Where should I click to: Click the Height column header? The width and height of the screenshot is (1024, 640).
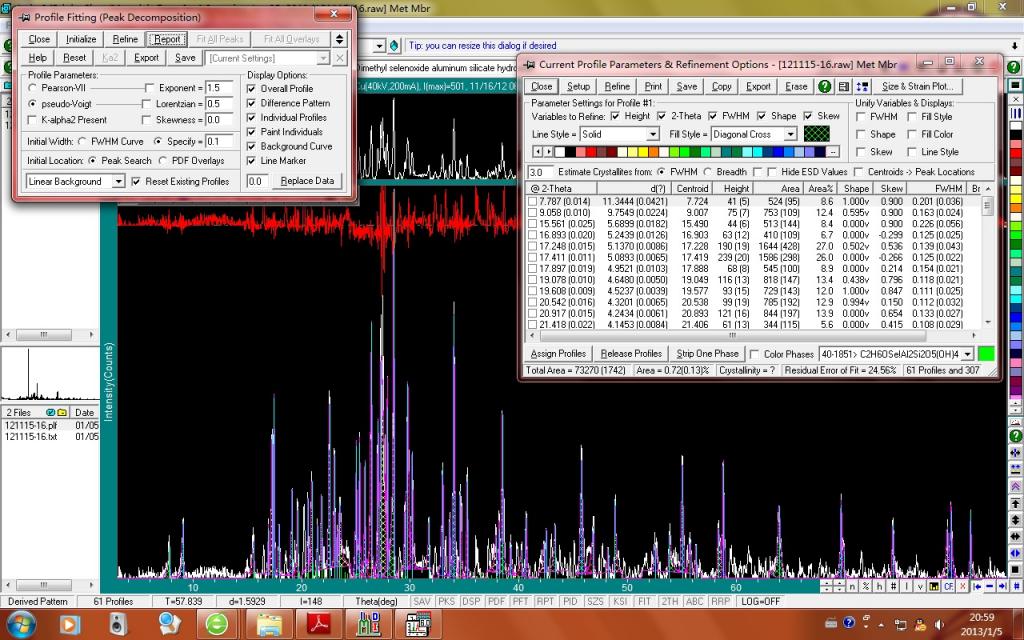pyautogui.click(x=736, y=188)
